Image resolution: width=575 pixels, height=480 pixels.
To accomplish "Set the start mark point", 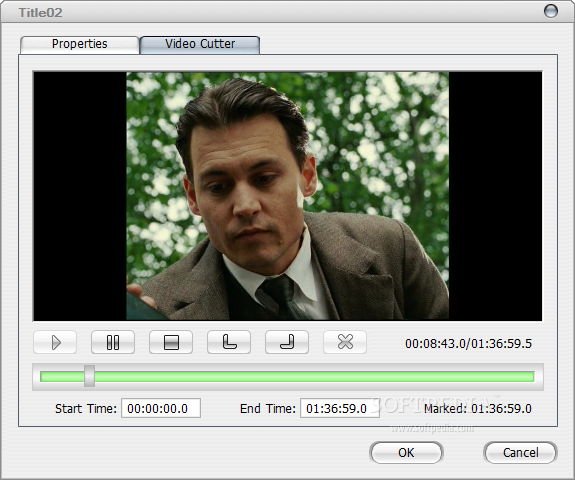I will 229,342.
